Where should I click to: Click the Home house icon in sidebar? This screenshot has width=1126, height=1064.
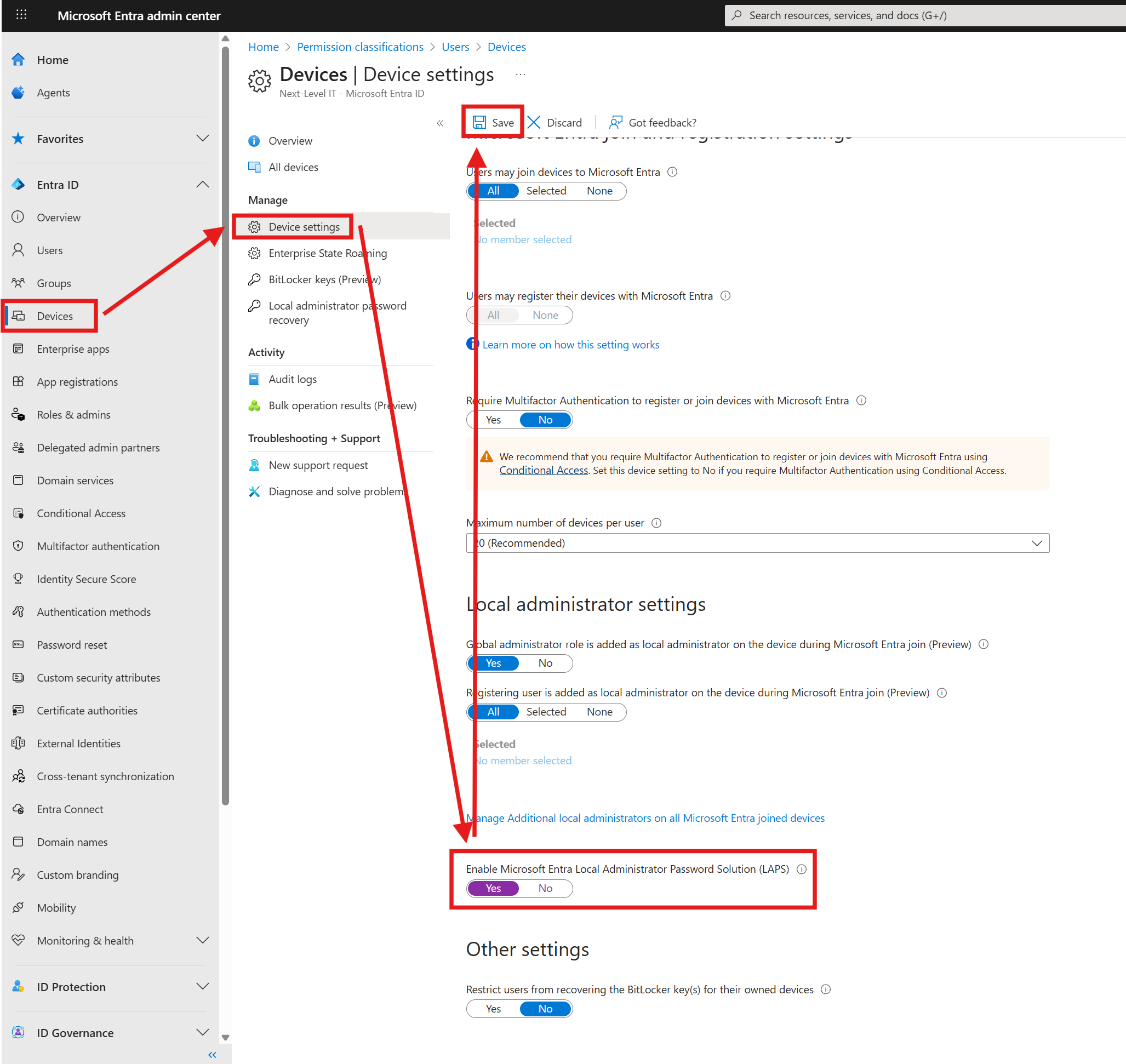18,60
